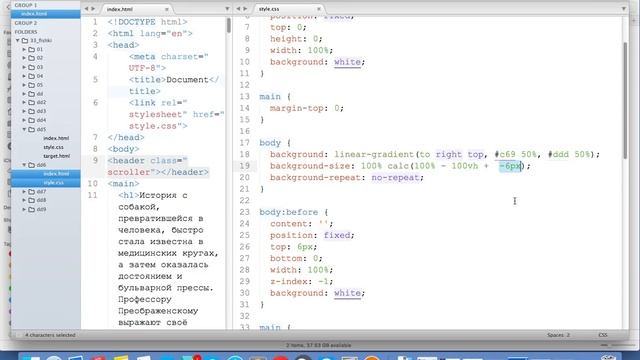Click the <!DOCTYPE html> line in index.html
The height and width of the screenshot is (360, 640).
click(147, 22)
